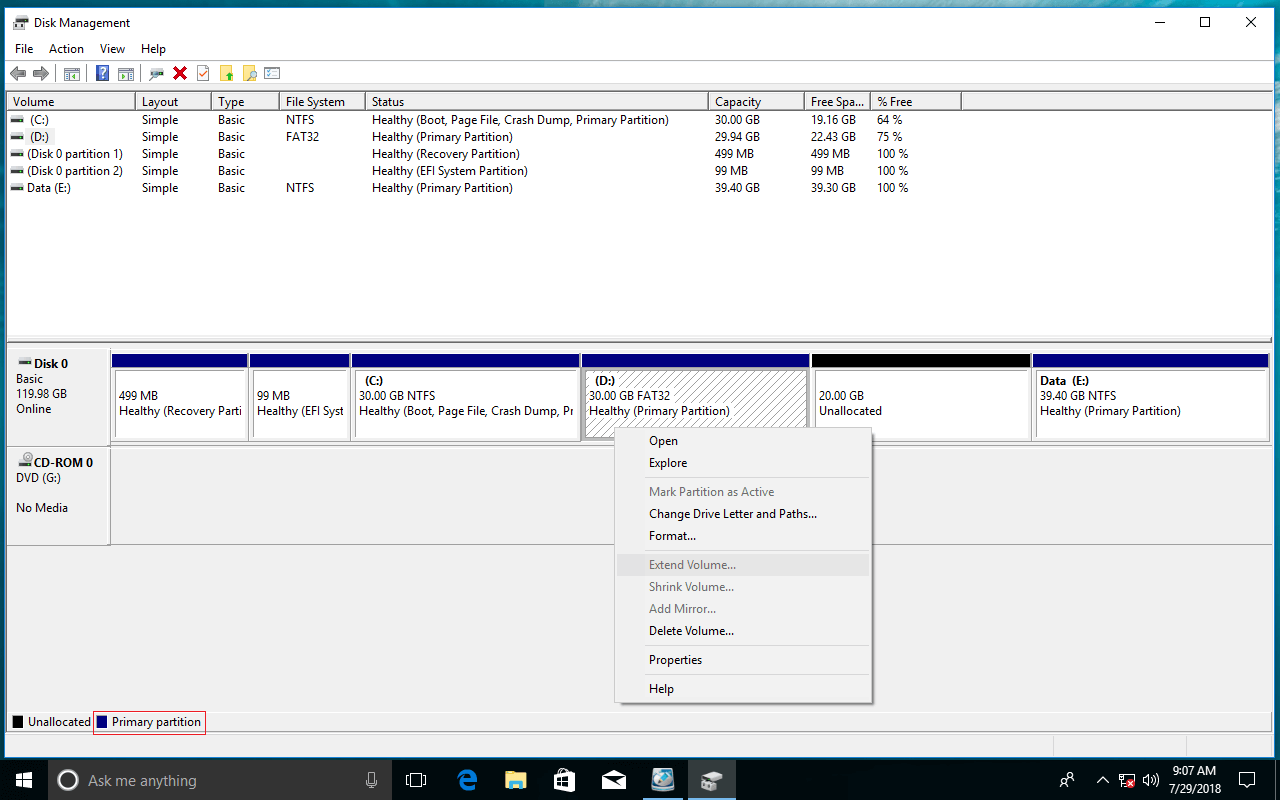Click the refresh disk view icon
The image size is (1280, 800).
[154, 73]
